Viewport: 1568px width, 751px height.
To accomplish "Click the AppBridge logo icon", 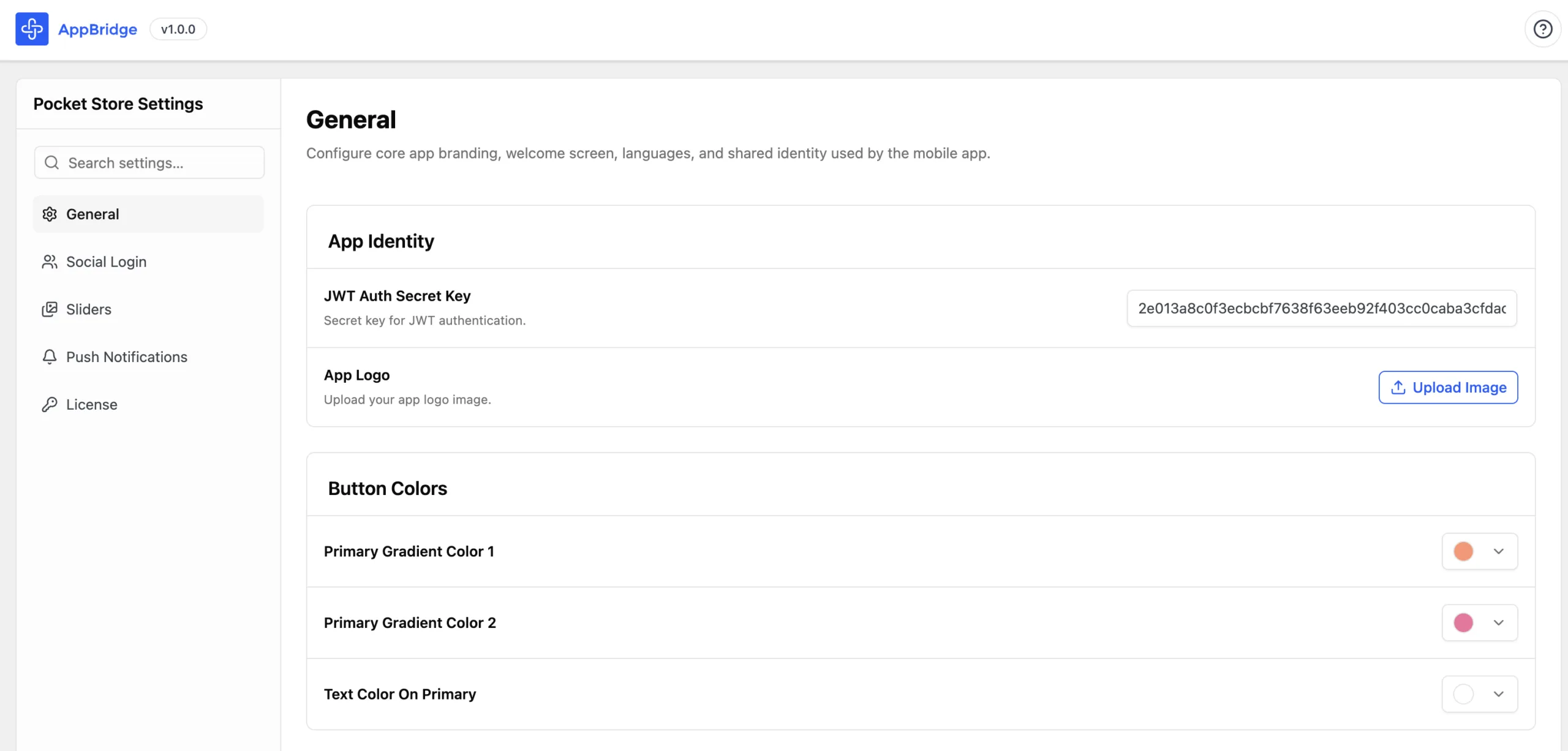I will (32, 29).
